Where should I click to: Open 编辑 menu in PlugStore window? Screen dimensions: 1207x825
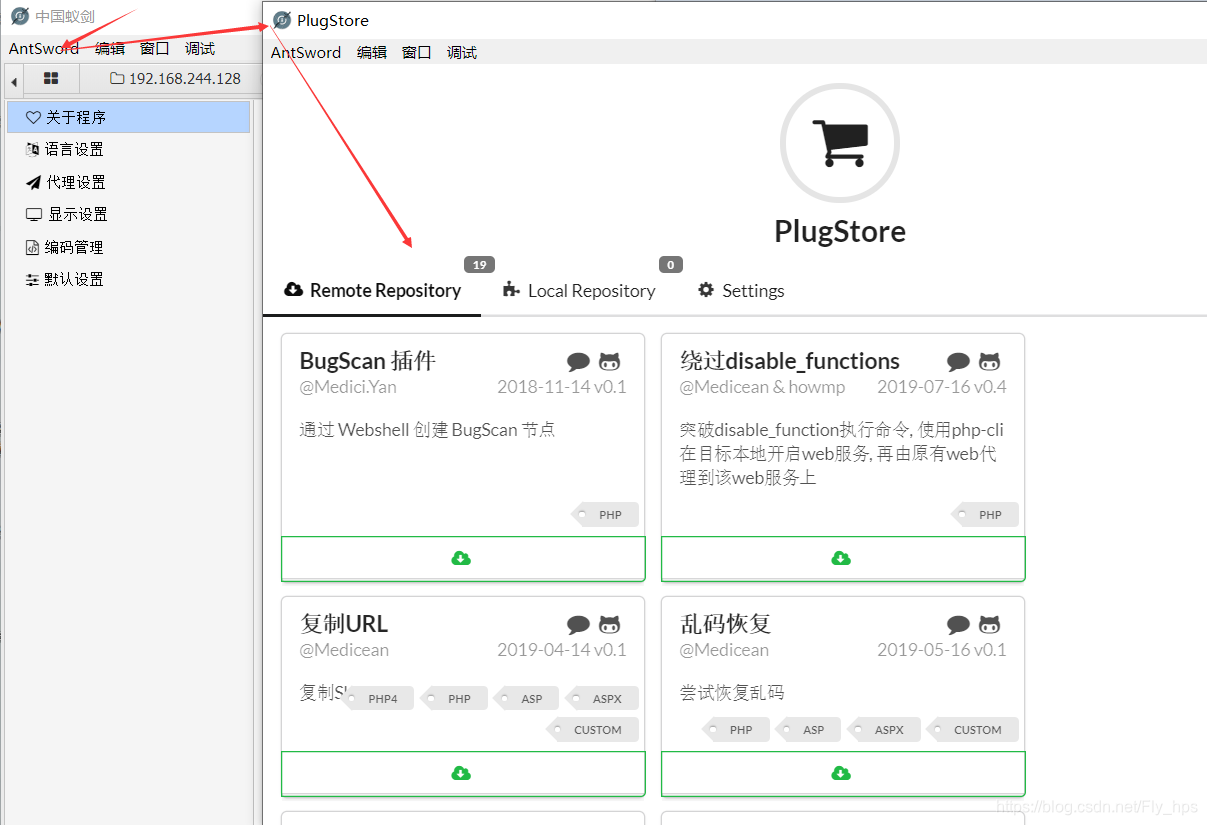tap(372, 52)
